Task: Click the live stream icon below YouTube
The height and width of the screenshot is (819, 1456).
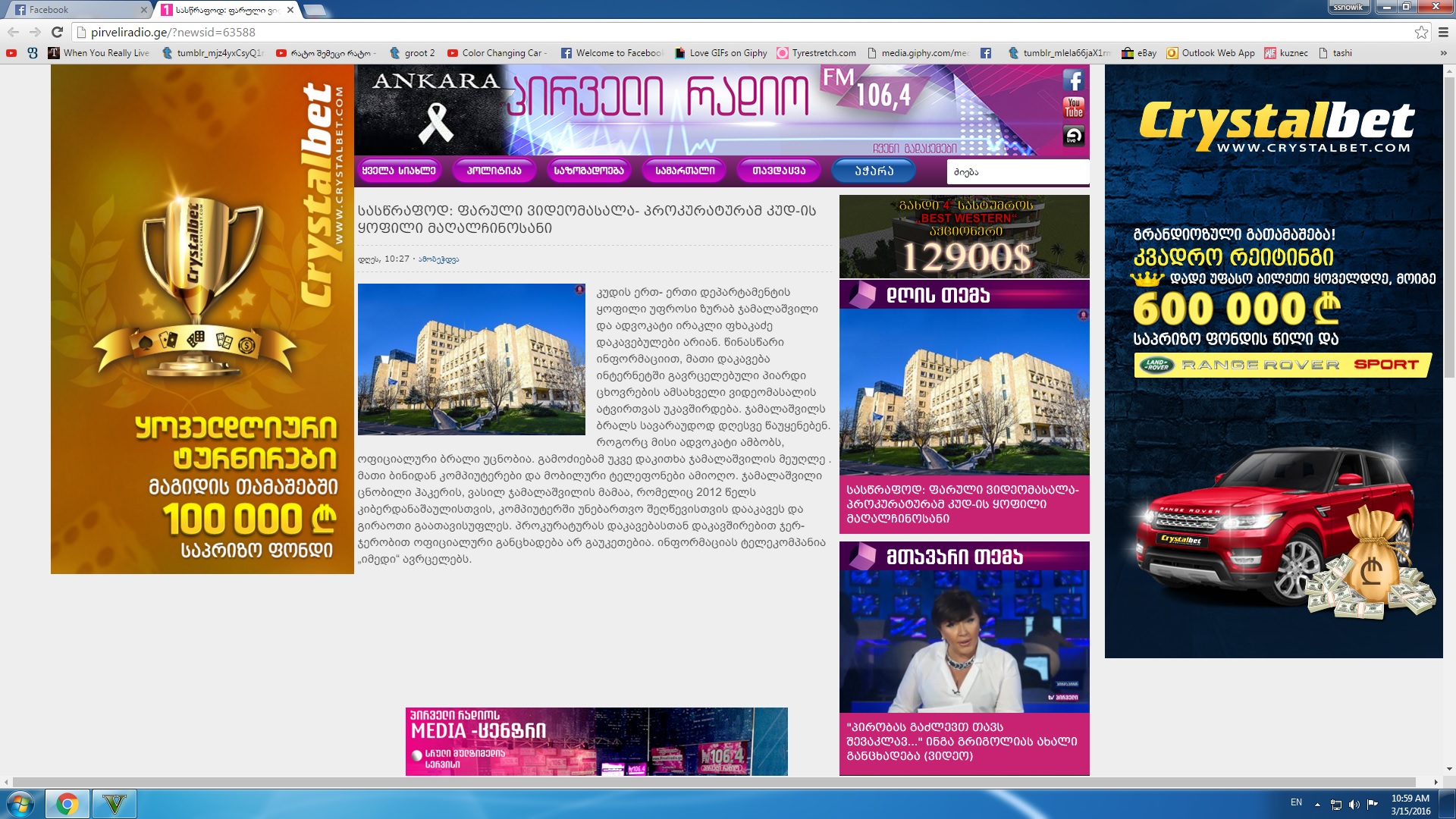Action: click(1073, 136)
